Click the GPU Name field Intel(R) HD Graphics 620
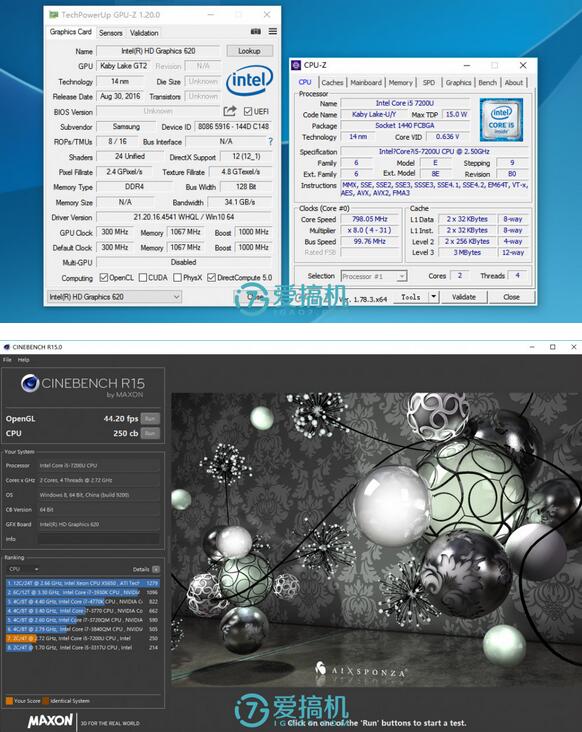Screen dimensions: 582x732 (158, 51)
